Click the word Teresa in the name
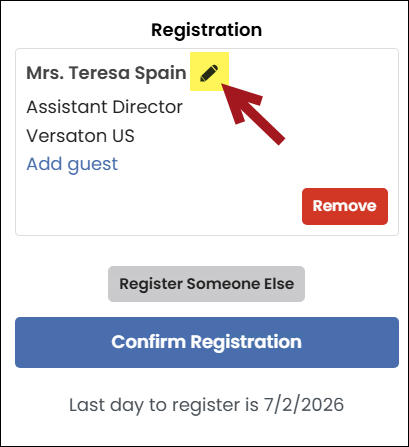Viewport: 409px width, 447px height. pyautogui.click(x=99, y=73)
